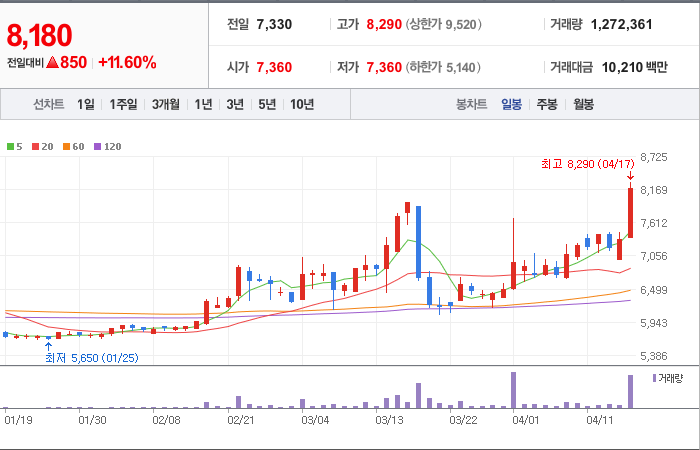Click the 선차트 label
The width and height of the screenshot is (700, 450).
[x=49, y=104]
